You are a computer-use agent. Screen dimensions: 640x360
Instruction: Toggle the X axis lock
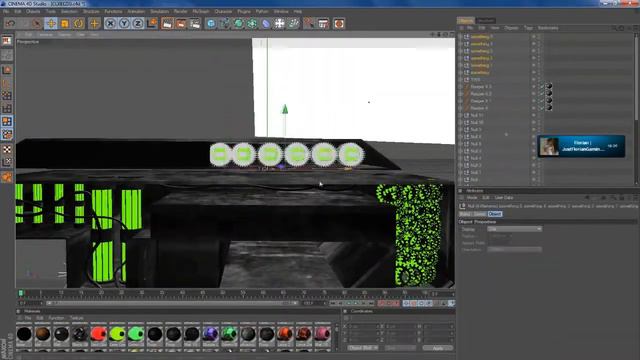click(110, 24)
